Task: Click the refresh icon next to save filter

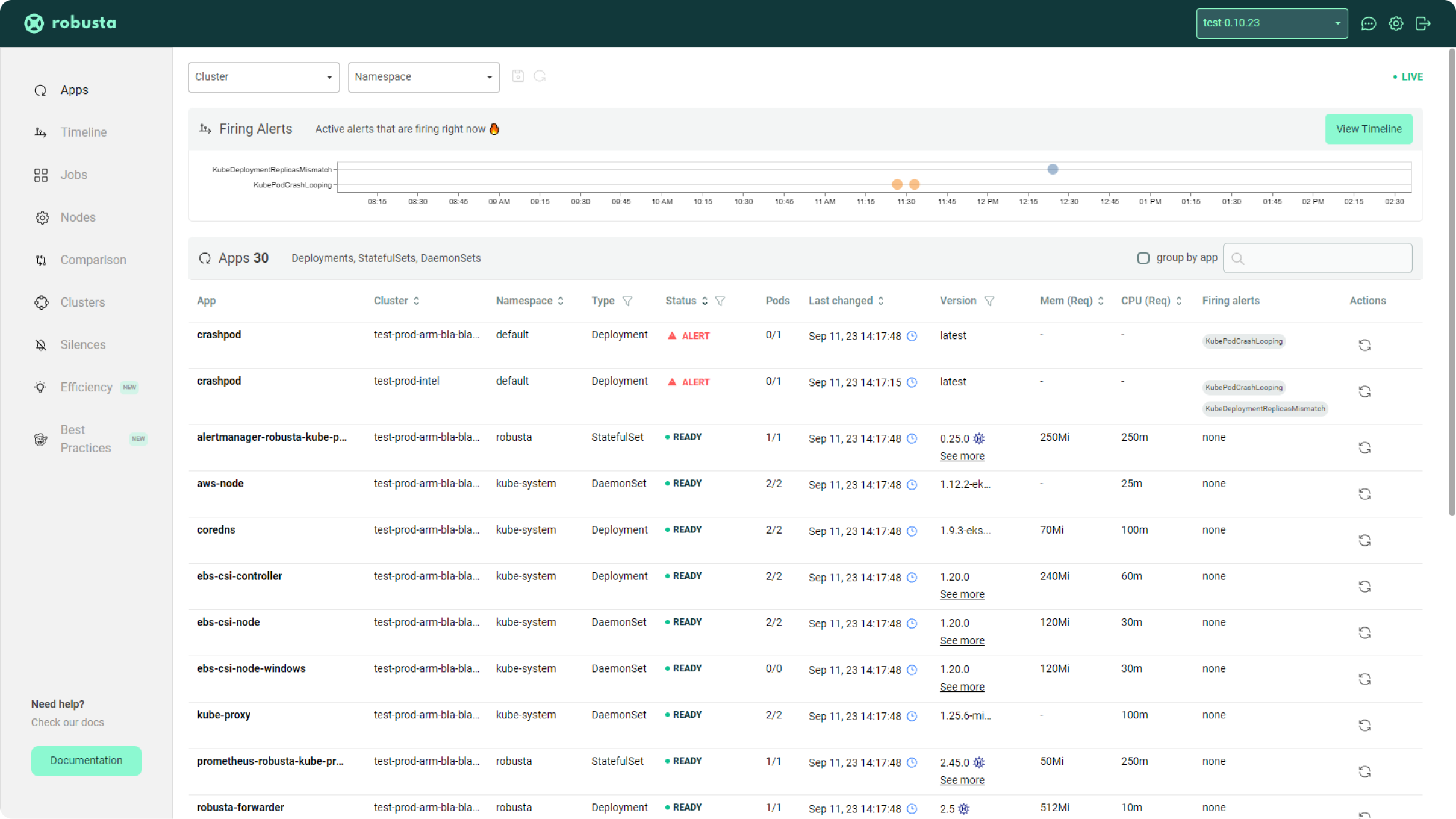Action: point(540,76)
